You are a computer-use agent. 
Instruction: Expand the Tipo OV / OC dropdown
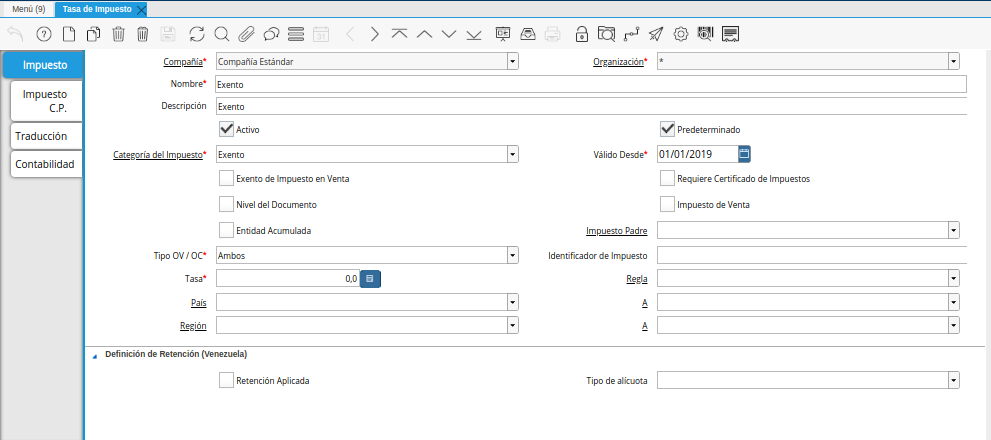coord(512,255)
